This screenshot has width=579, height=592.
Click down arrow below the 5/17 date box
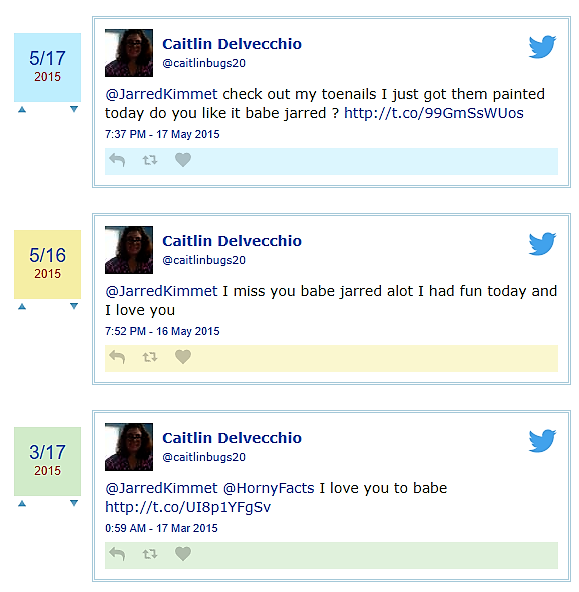point(74,109)
